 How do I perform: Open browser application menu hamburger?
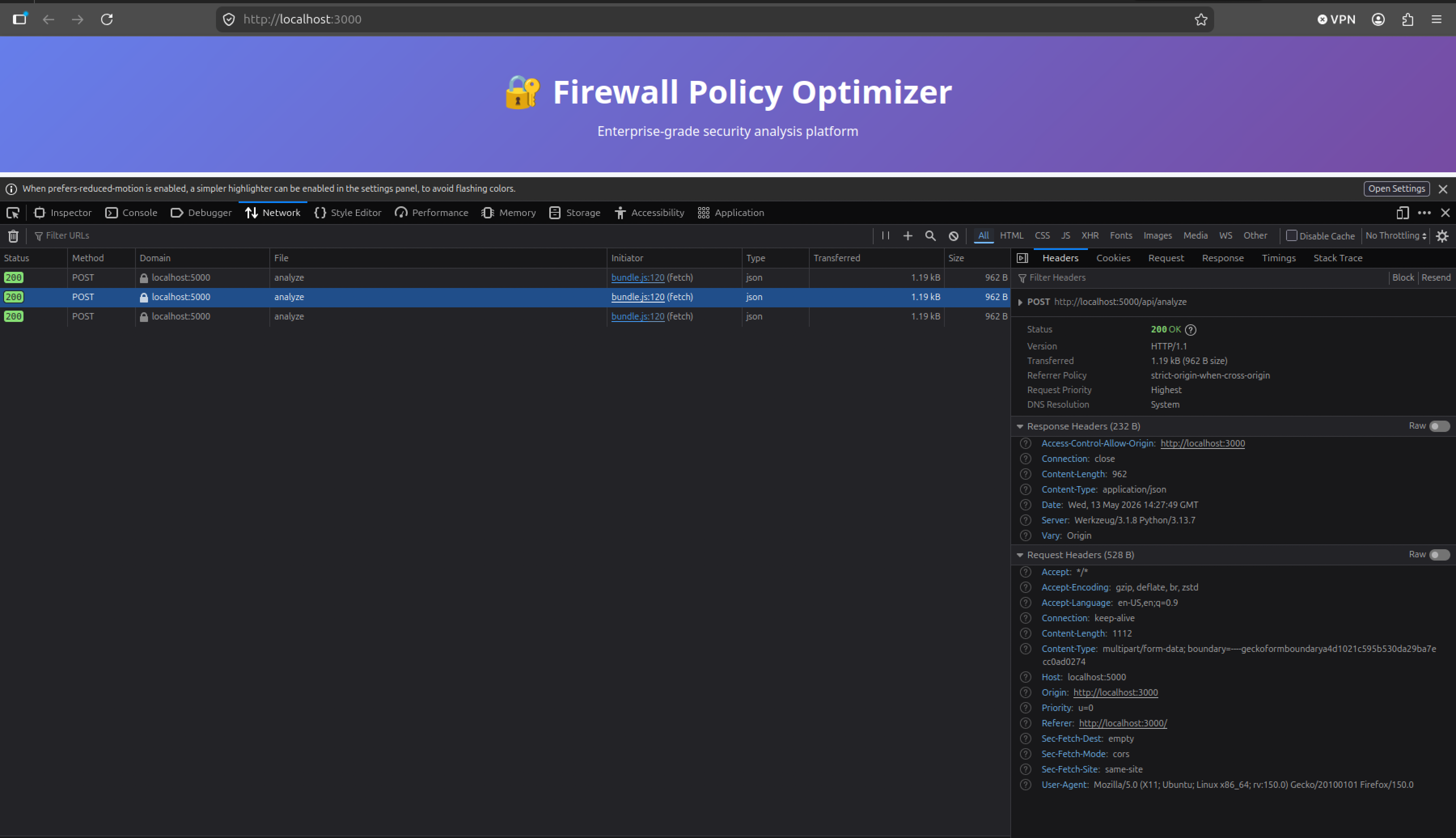pos(1437,19)
